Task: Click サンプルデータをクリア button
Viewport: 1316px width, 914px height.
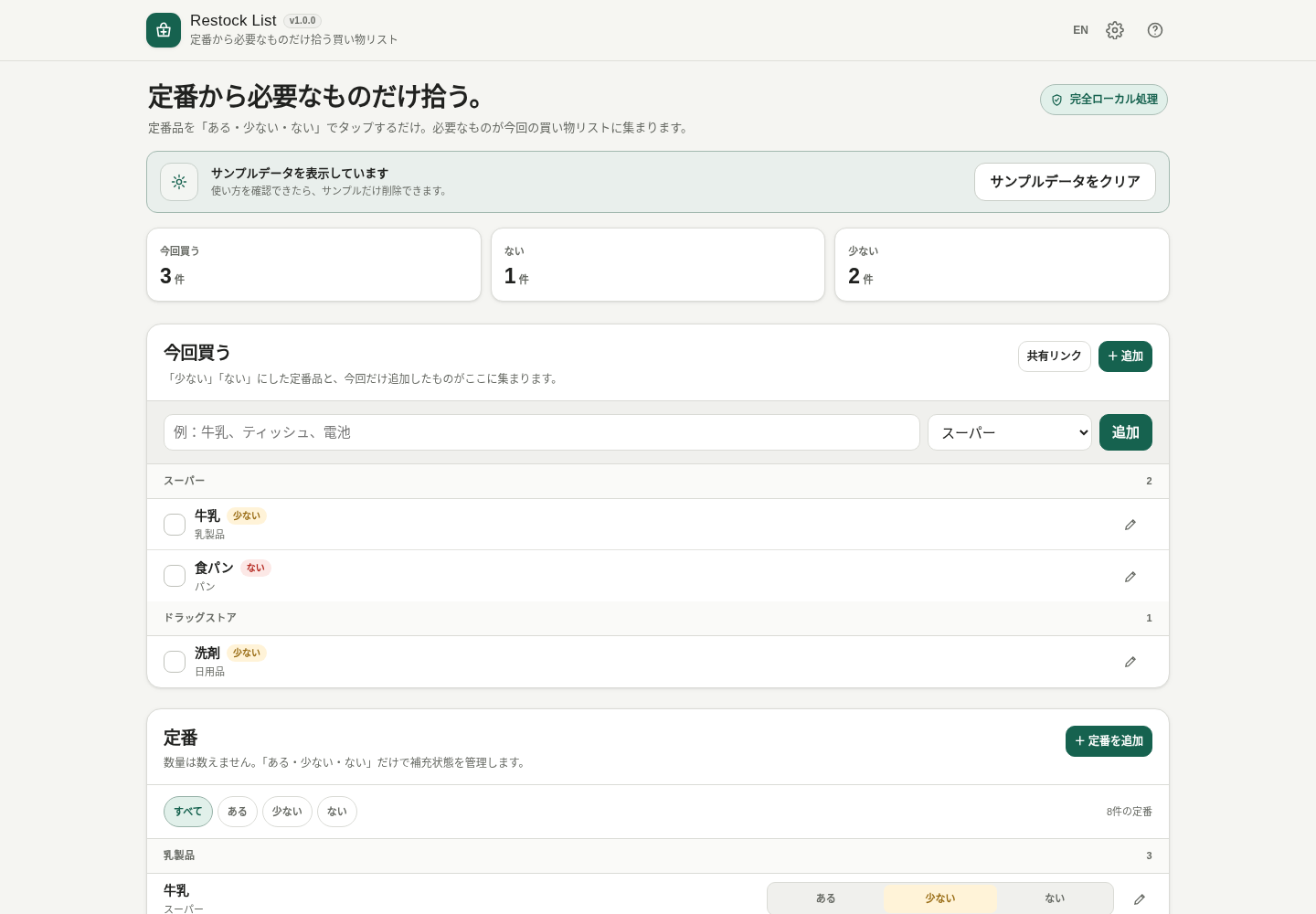Action: 1065,182
